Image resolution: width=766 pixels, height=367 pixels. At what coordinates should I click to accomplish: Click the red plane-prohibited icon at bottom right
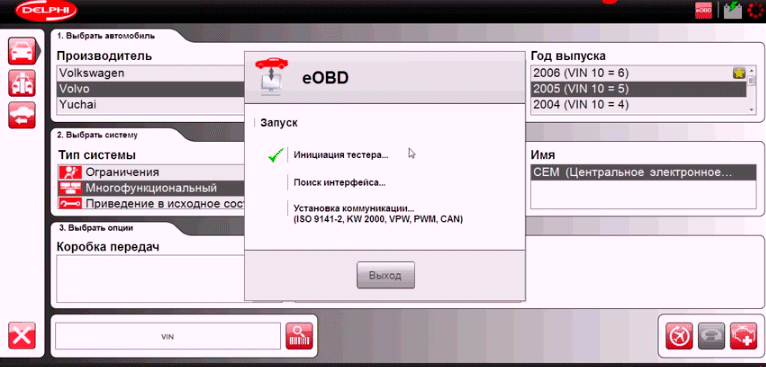coord(680,336)
